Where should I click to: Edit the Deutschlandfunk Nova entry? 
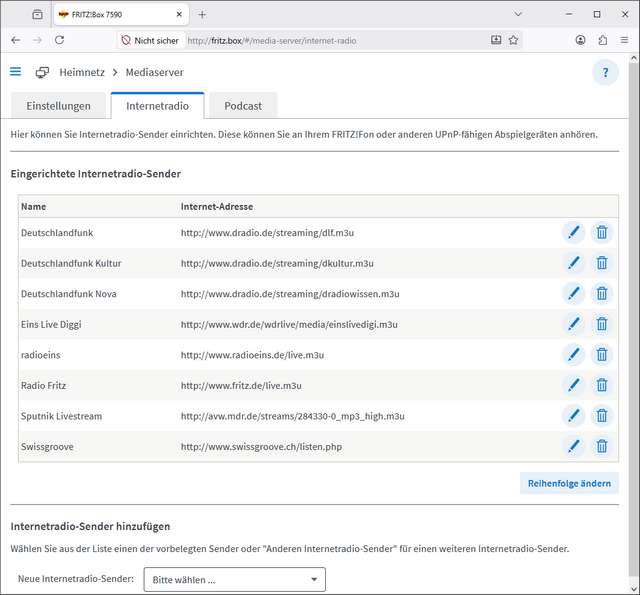pyautogui.click(x=573, y=293)
